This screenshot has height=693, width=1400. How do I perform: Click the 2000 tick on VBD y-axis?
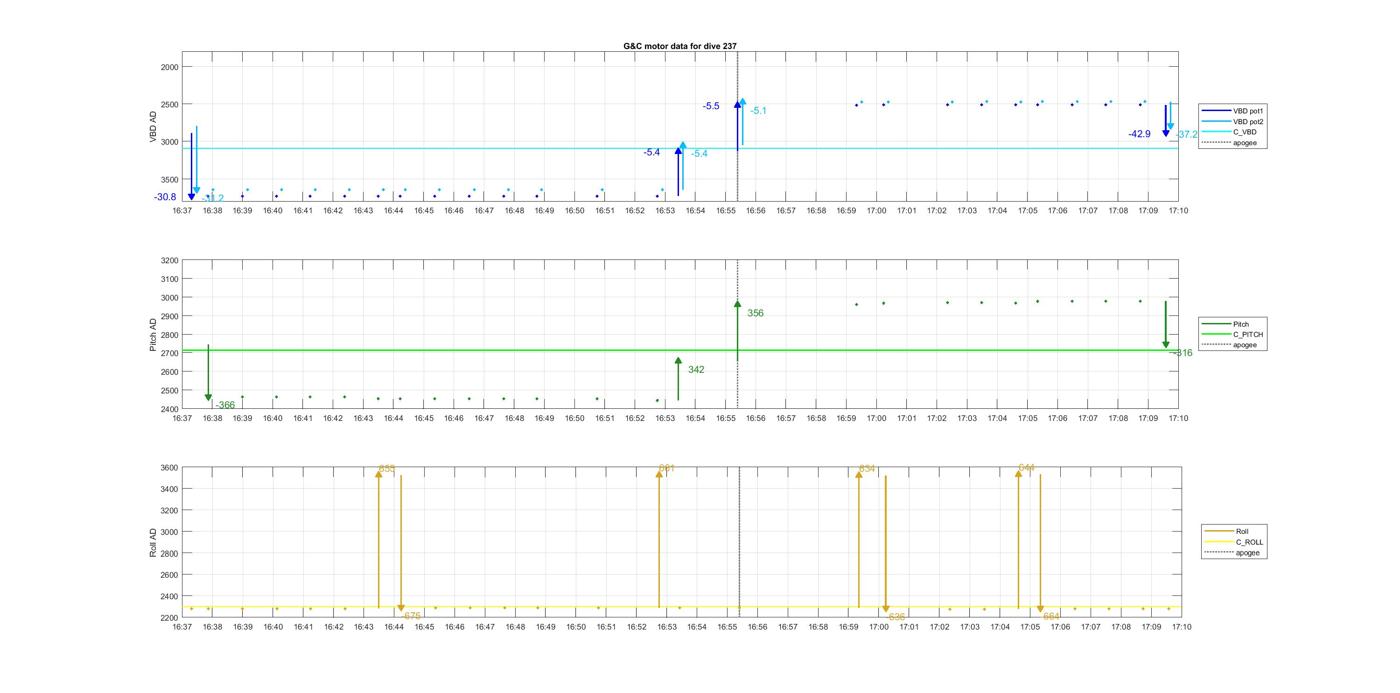[x=169, y=67]
